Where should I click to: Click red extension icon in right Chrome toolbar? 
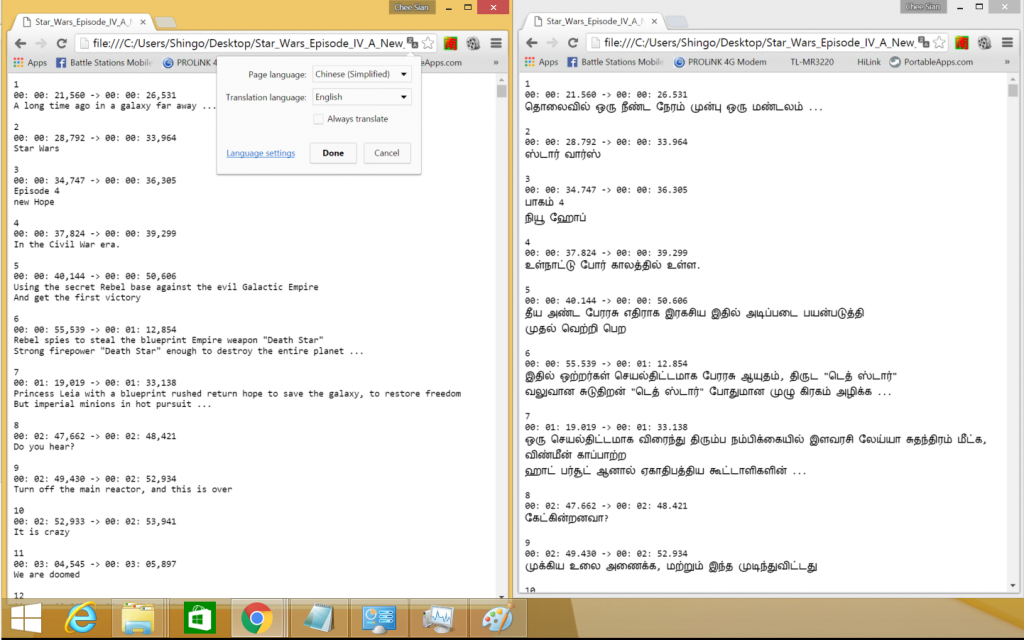click(x=961, y=43)
